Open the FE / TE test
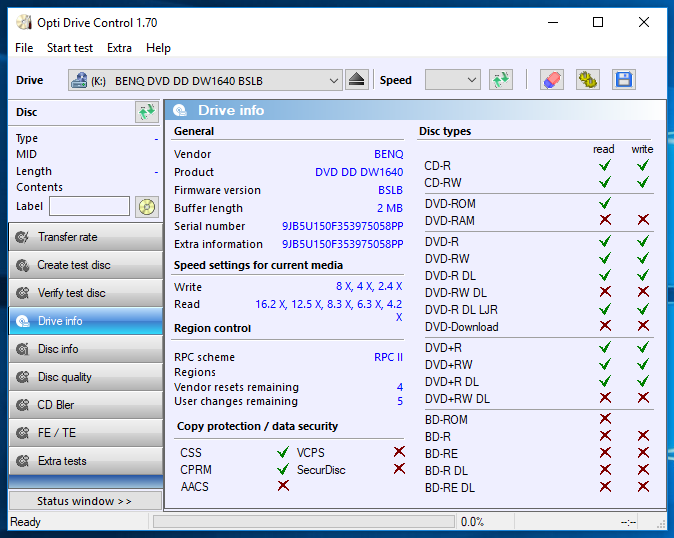Viewport: 674px width, 538px height. click(x=86, y=433)
